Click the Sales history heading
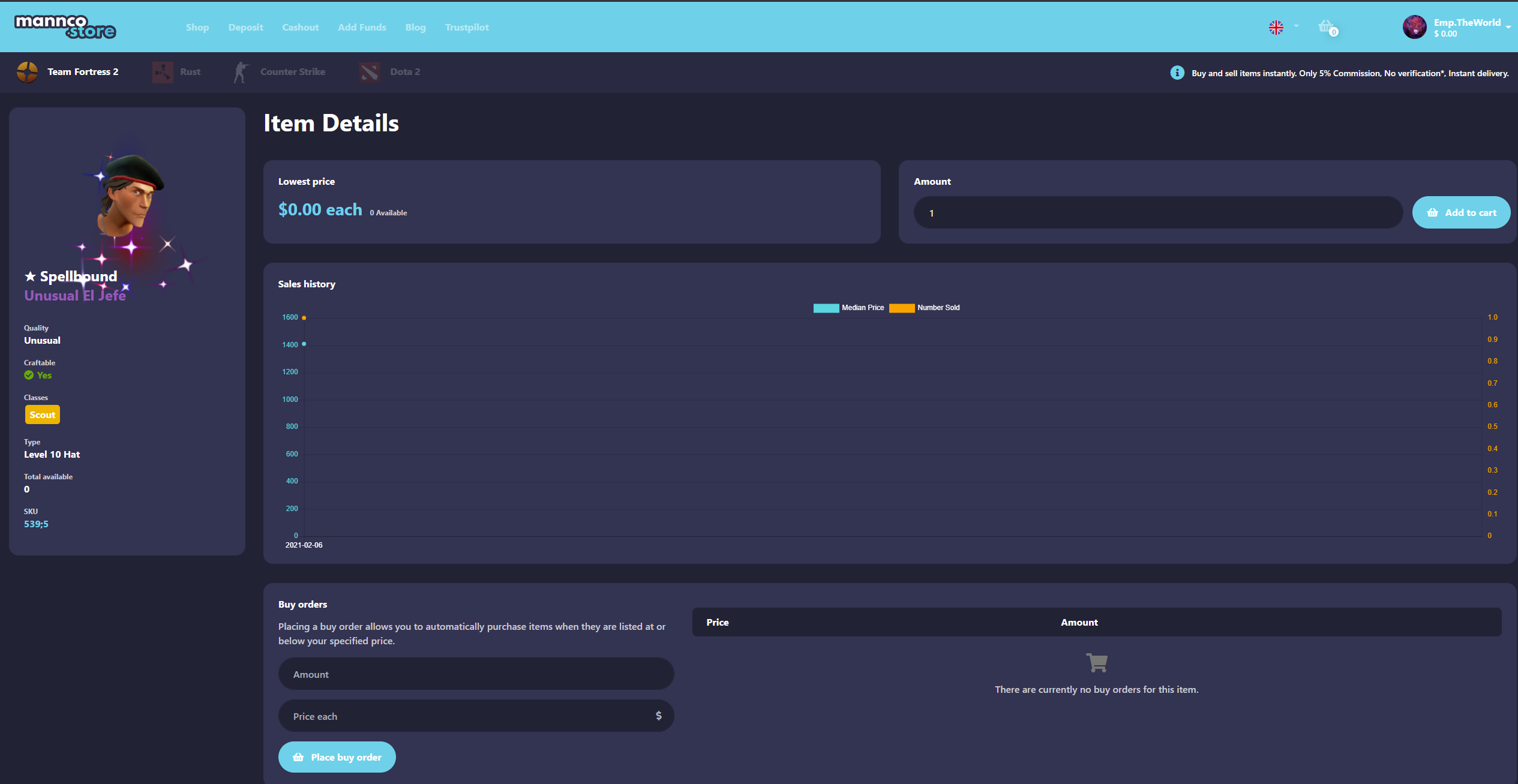1518x784 pixels. click(x=307, y=284)
